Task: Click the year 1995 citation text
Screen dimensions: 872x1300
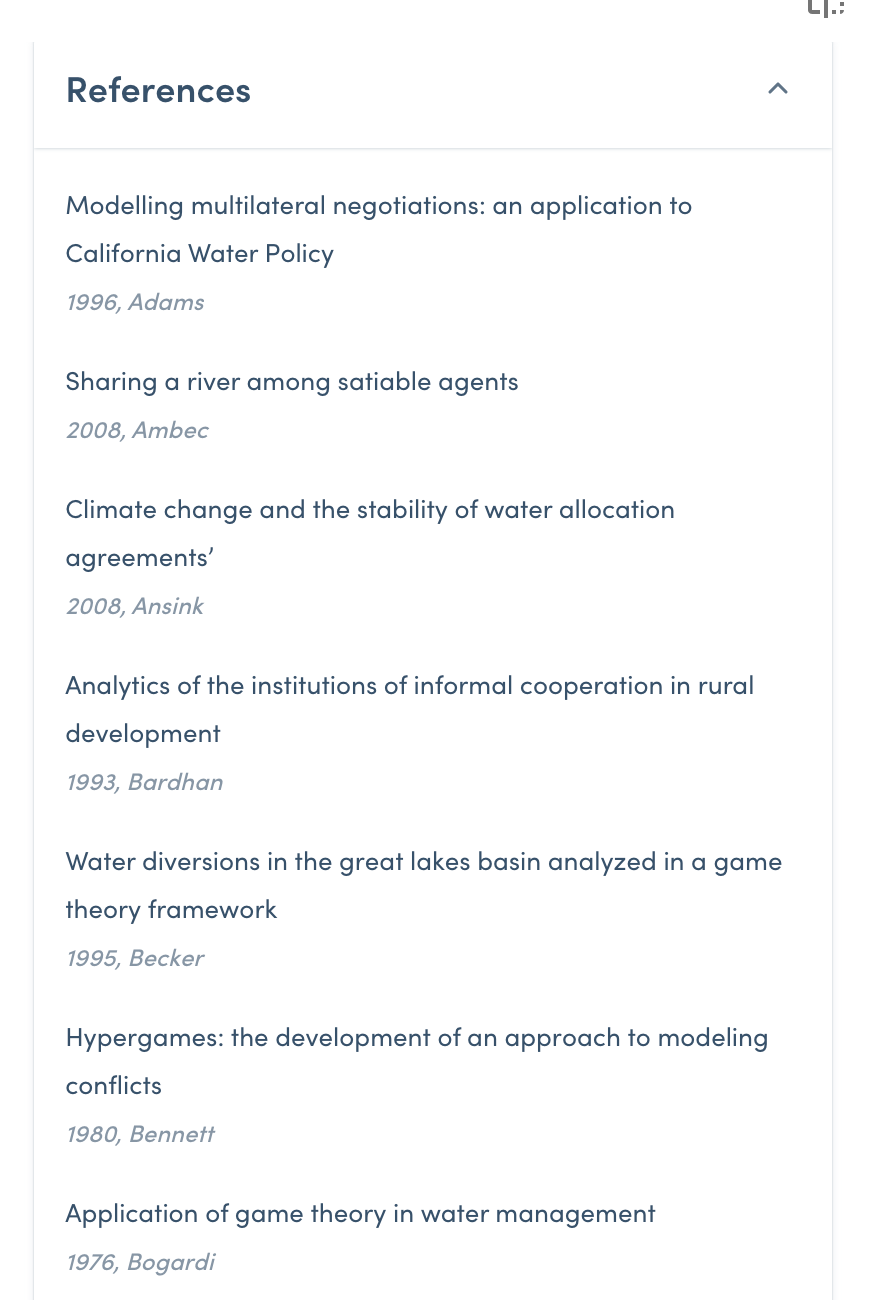Action: pyautogui.click(x=90, y=958)
